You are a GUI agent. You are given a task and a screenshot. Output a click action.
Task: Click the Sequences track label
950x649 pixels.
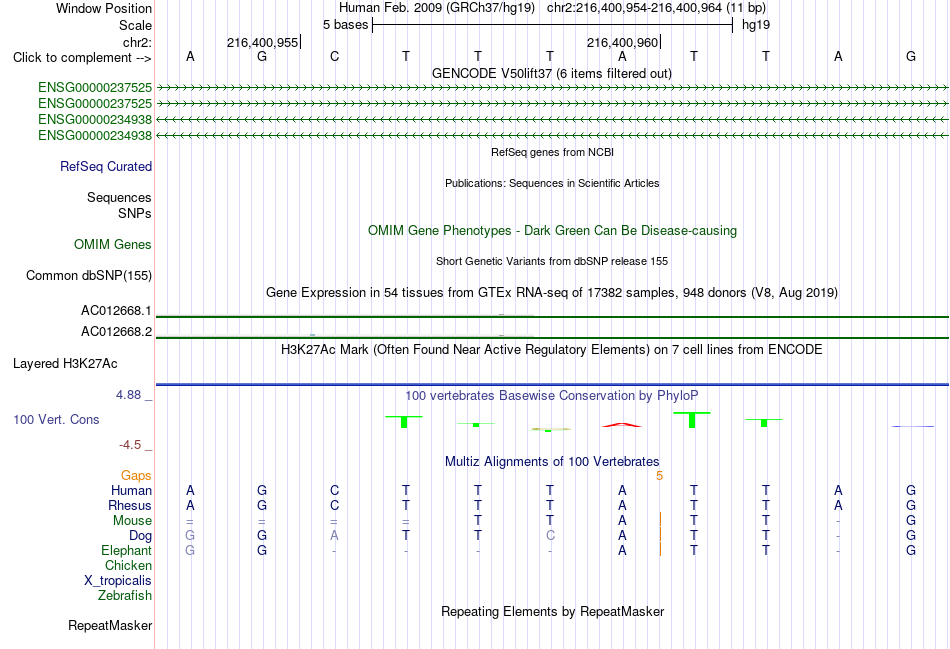click(119, 198)
